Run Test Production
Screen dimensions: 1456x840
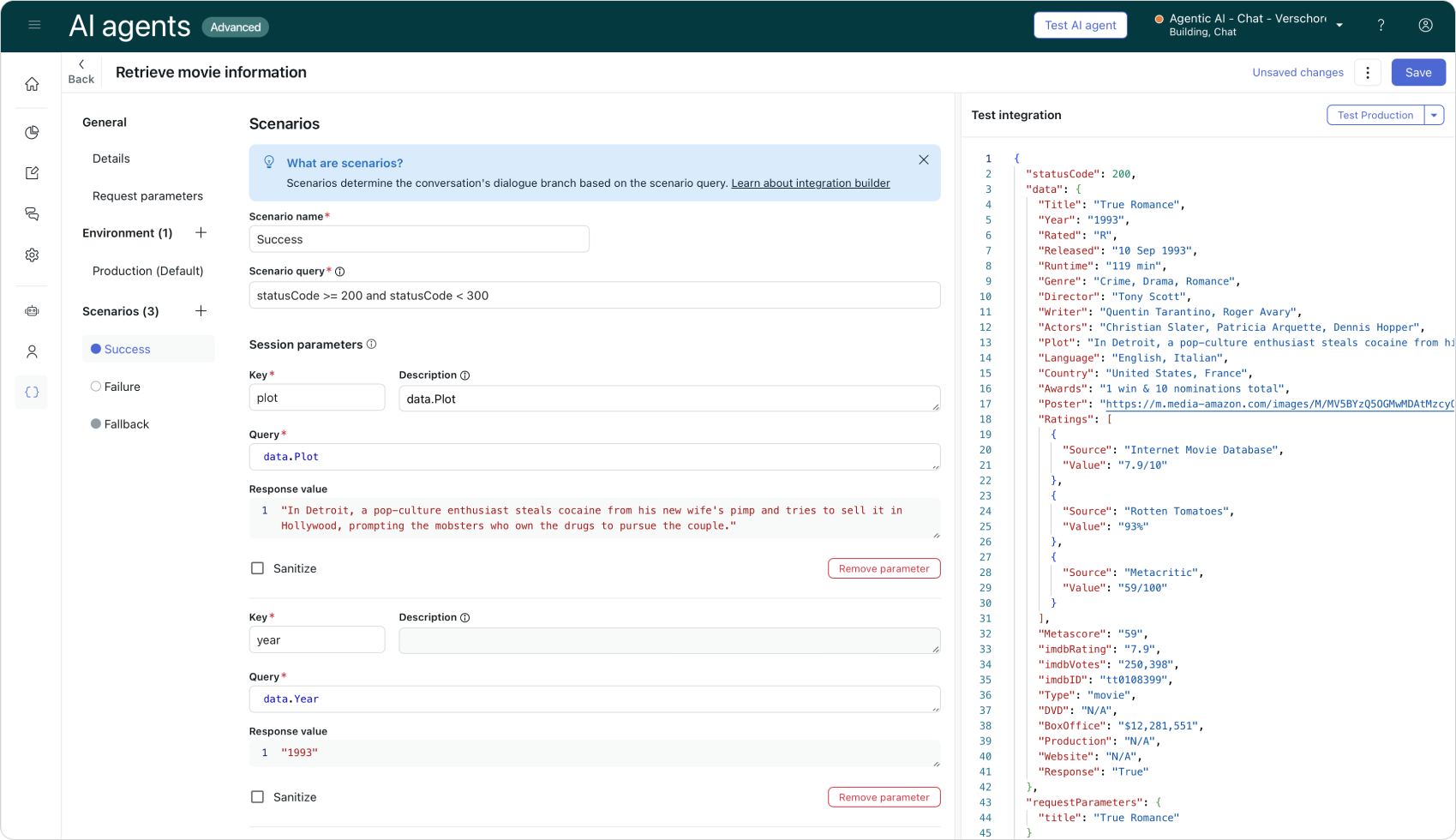point(1375,115)
